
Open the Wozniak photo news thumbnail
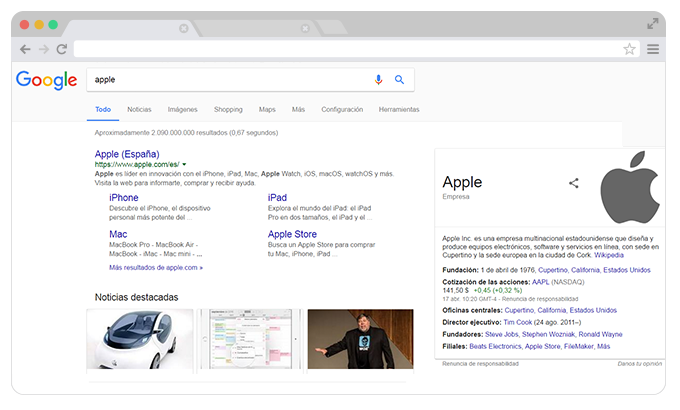click(x=360, y=339)
